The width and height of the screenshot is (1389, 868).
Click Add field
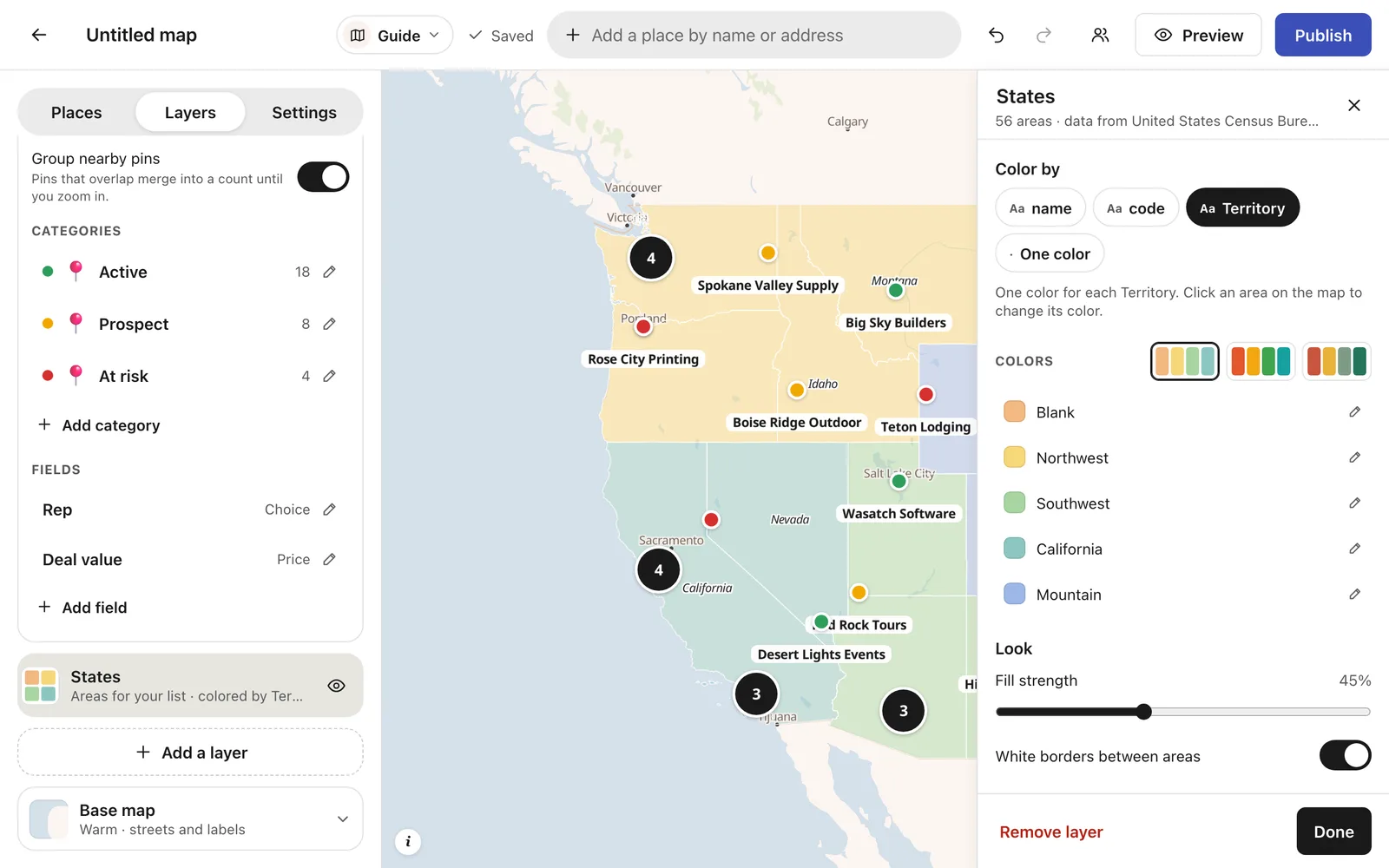(82, 608)
